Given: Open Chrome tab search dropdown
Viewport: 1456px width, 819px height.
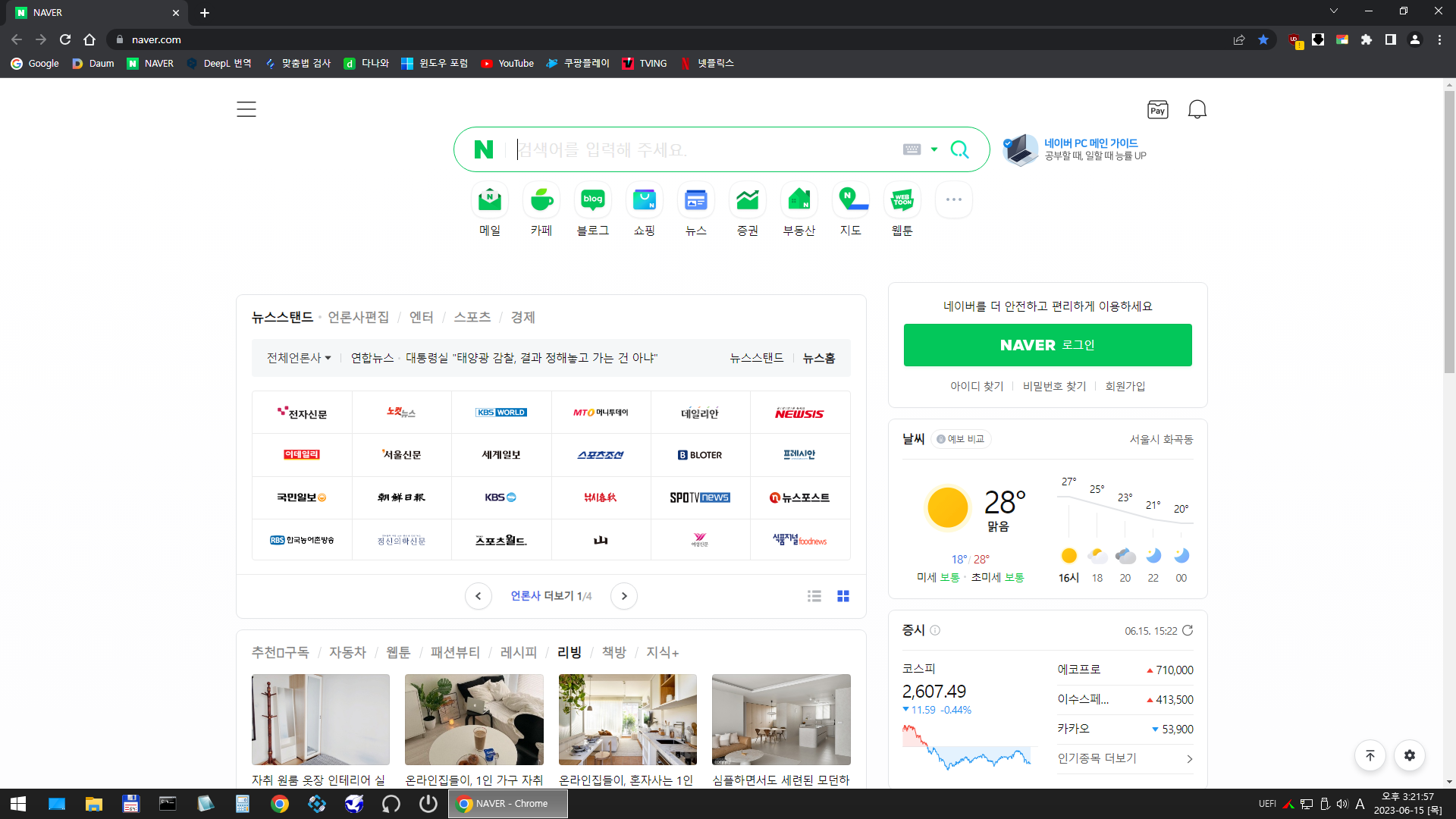Looking at the screenshot, I should (1334, 11).
